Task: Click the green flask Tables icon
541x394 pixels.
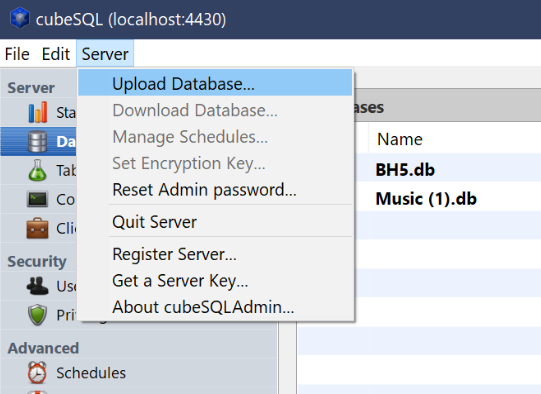Action: tap(37, 170)
